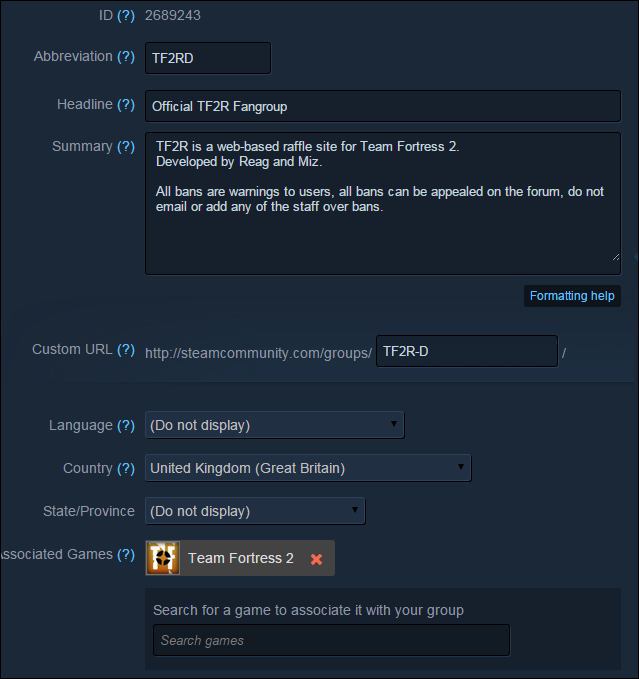Screen dimensions: 639x679
Task: Open the (?) help tooltip for Headline
Action: (126, 104)
